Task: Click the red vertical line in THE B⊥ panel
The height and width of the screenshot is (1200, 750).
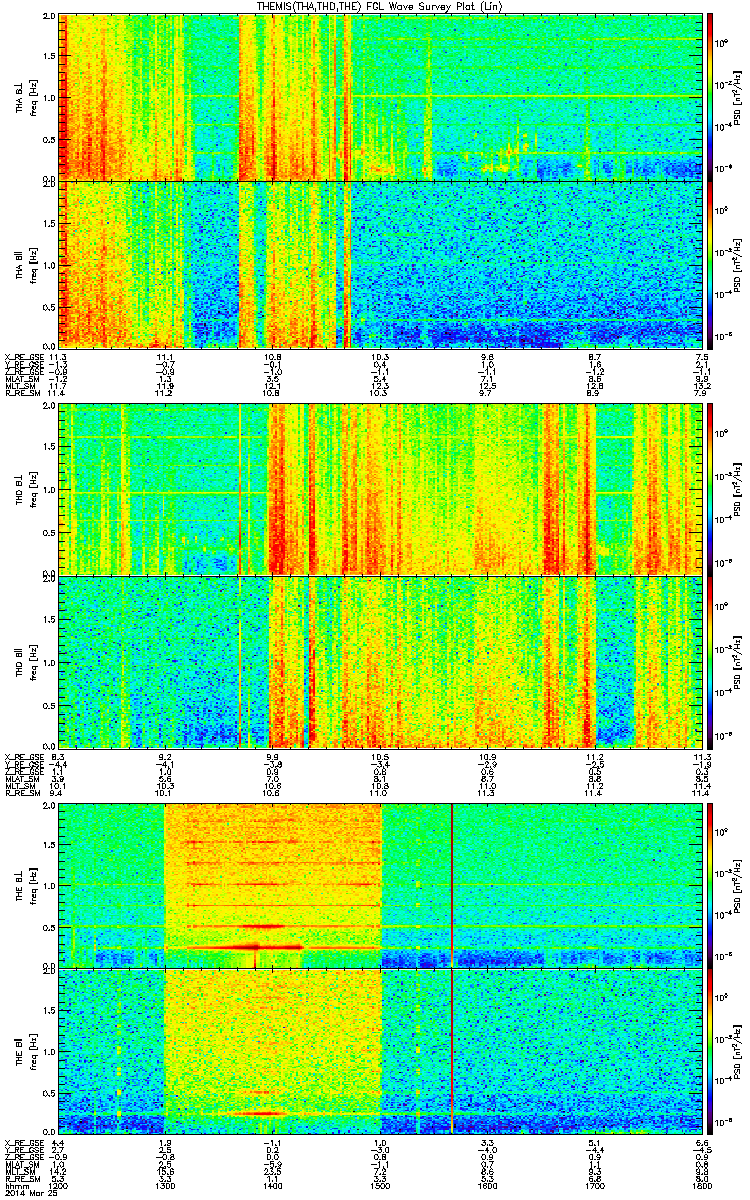Action: coord(452,885)
